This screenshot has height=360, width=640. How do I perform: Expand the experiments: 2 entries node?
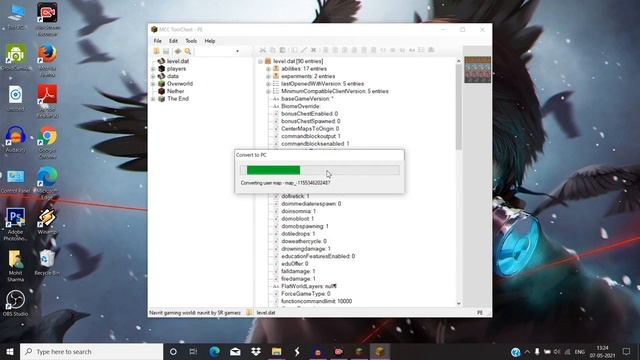click(268, 76)
